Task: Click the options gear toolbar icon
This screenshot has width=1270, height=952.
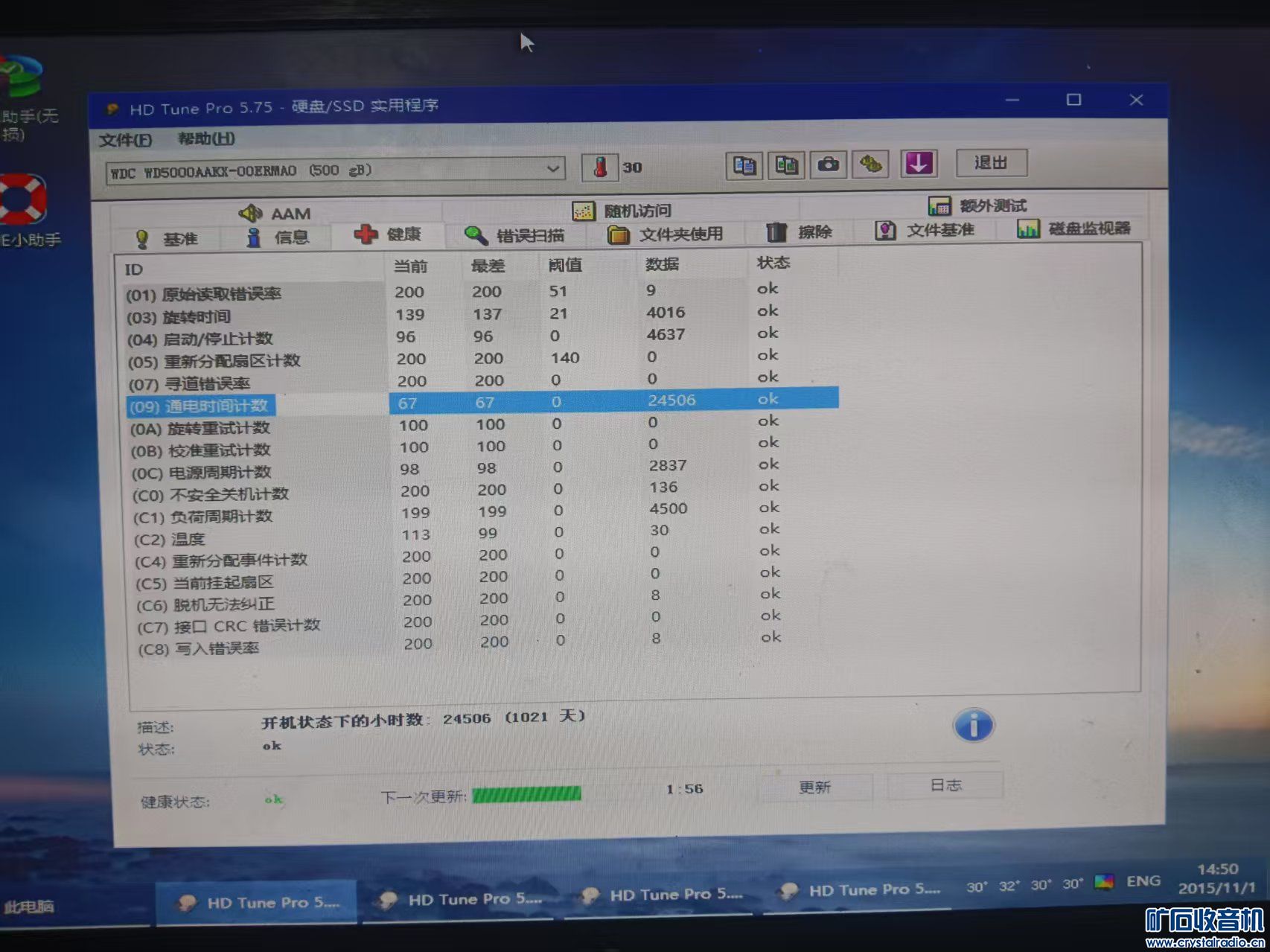Action: 870,164
